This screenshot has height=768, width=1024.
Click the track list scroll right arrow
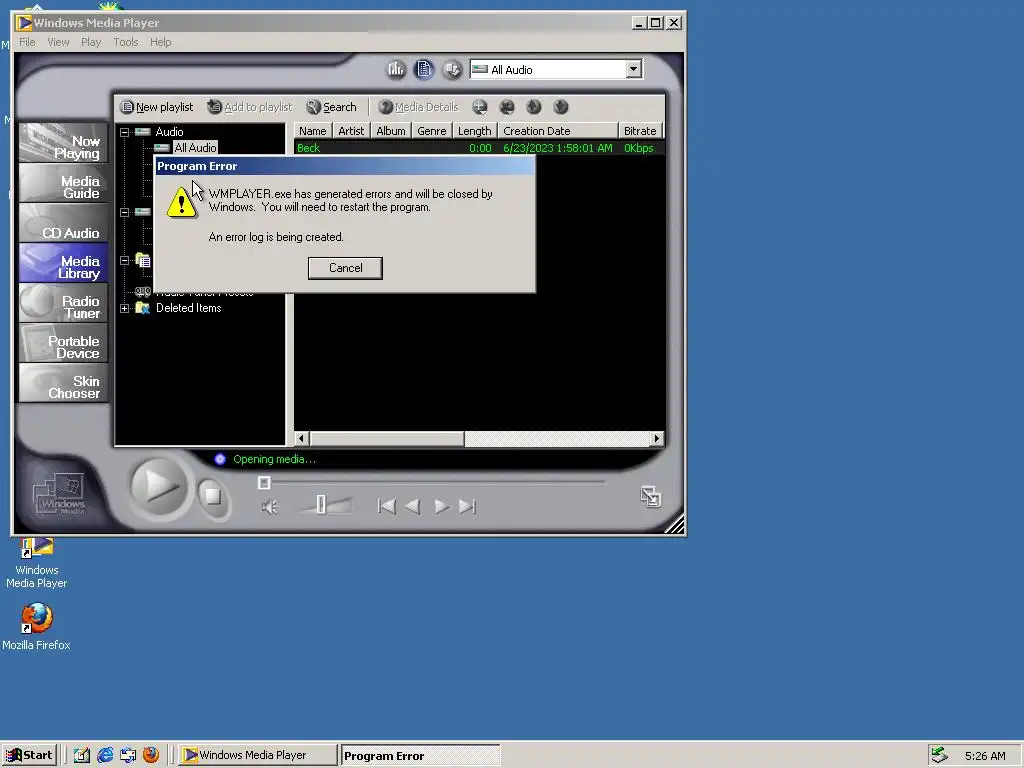[656, 439]
